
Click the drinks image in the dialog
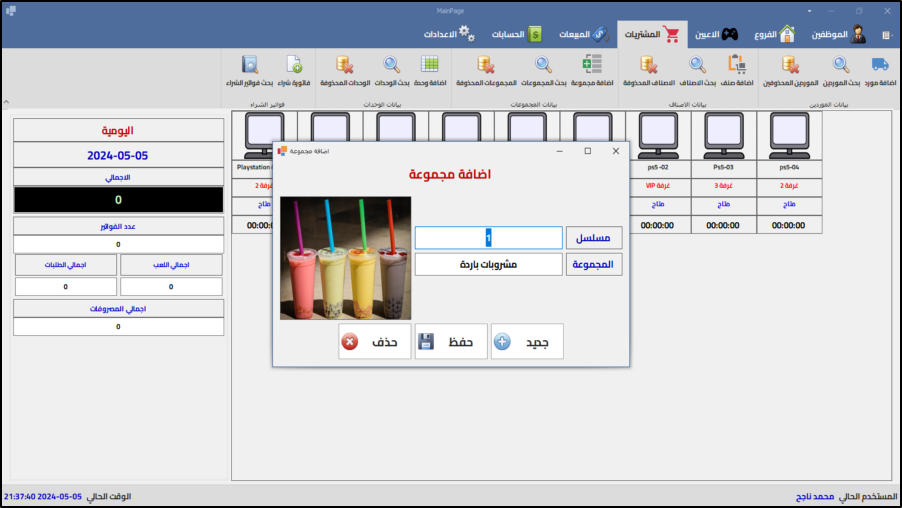pyautogui.click(x=345, y=257)
